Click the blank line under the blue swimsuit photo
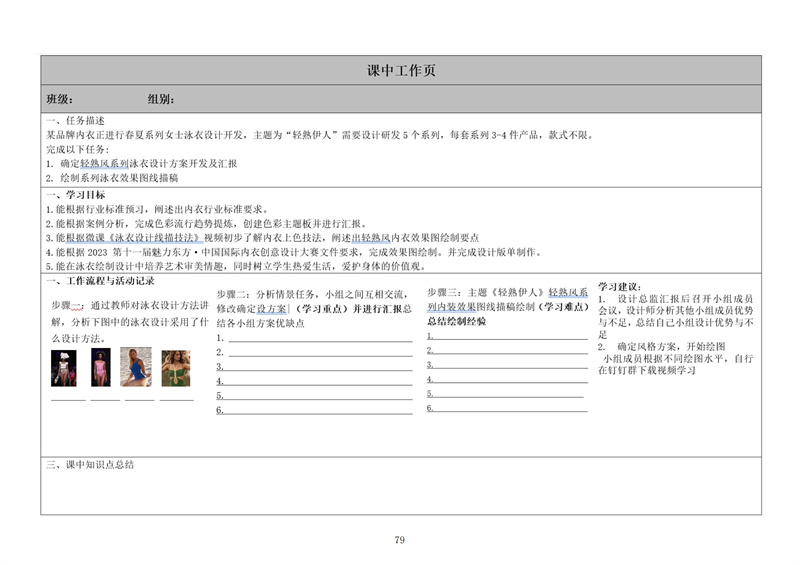The width and height of the screenshot is (800, 565). (x=139, y=400)
